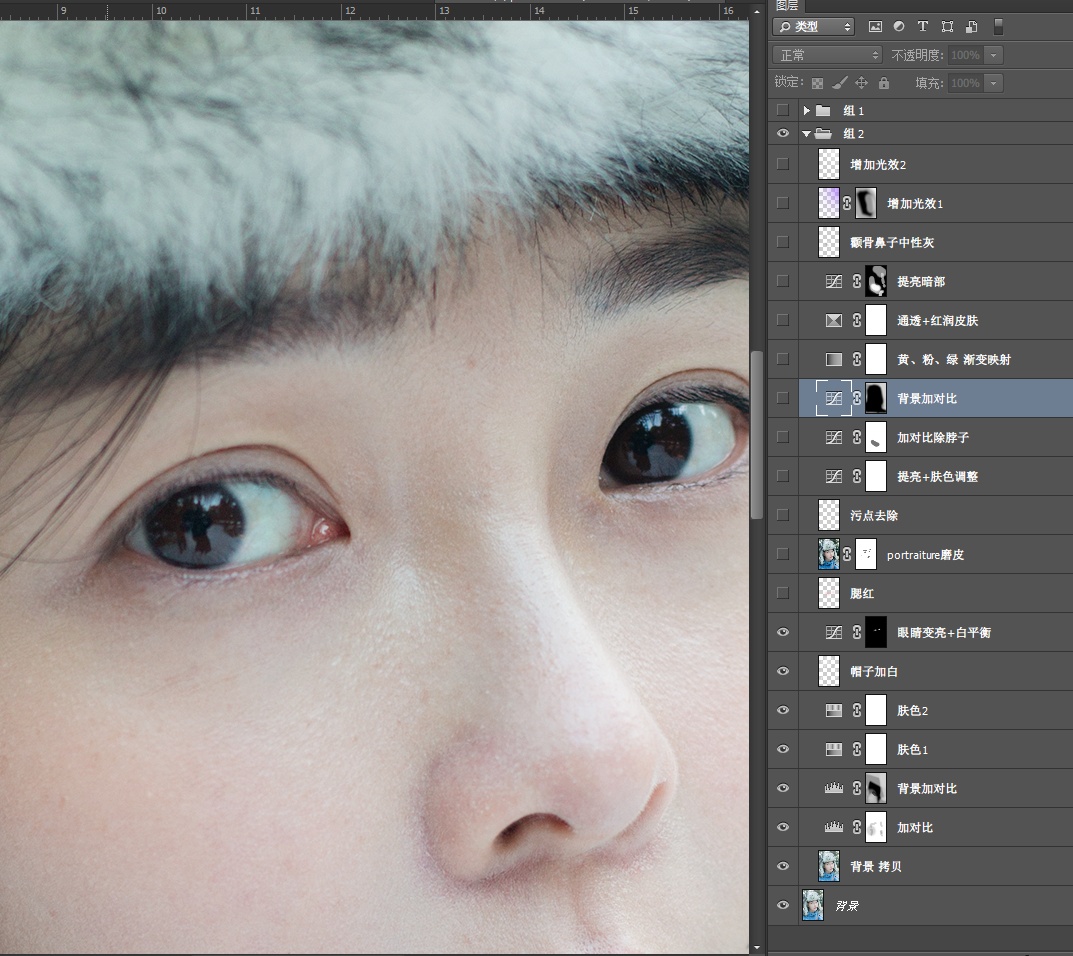Click the 组 2 open folder icon
This screenshot has height=956, width=1073.
pyautogui.click(x=823, y=133)
